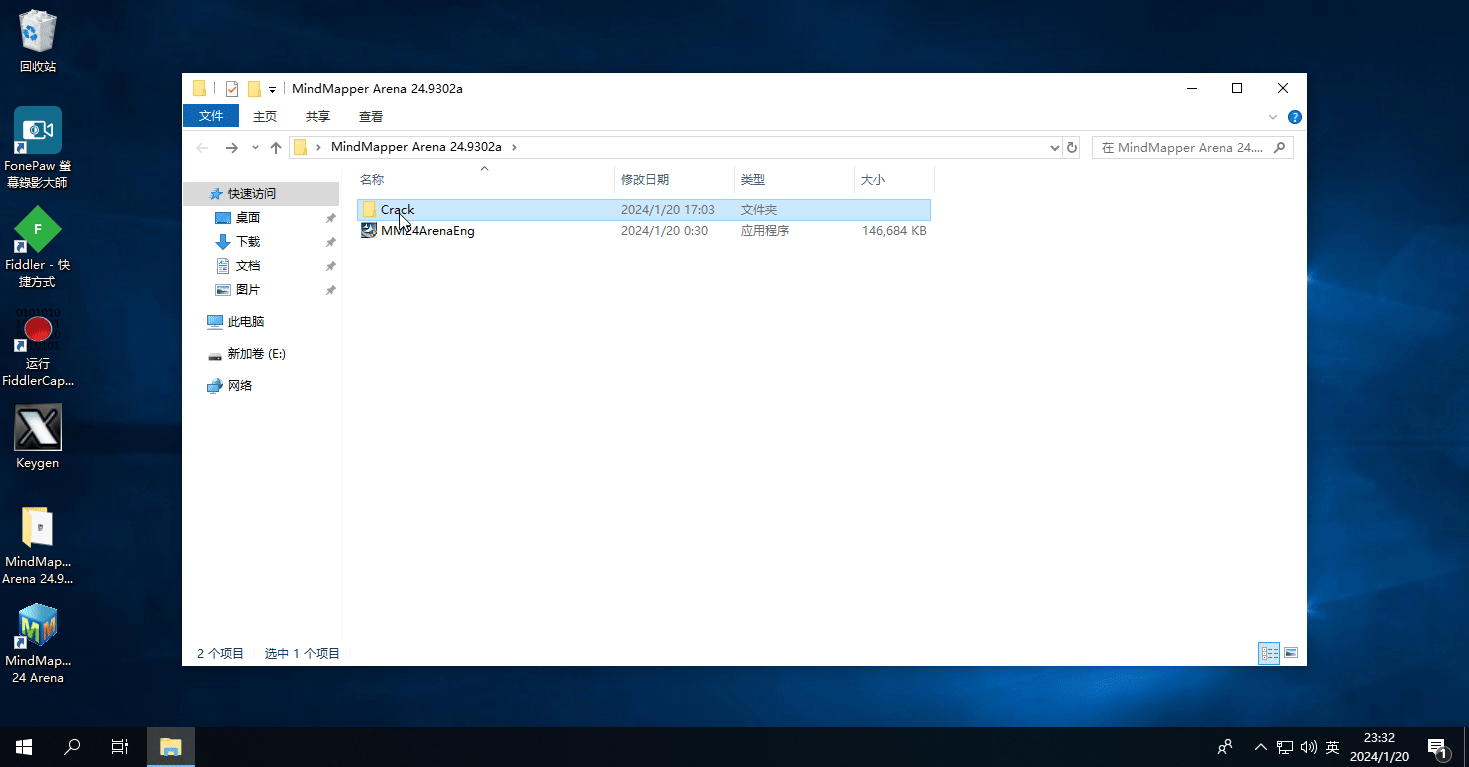Click the refresh icon beside address bar
Image resolution: width=1469 pixels, height=767 pixels.
[1072, 147]
